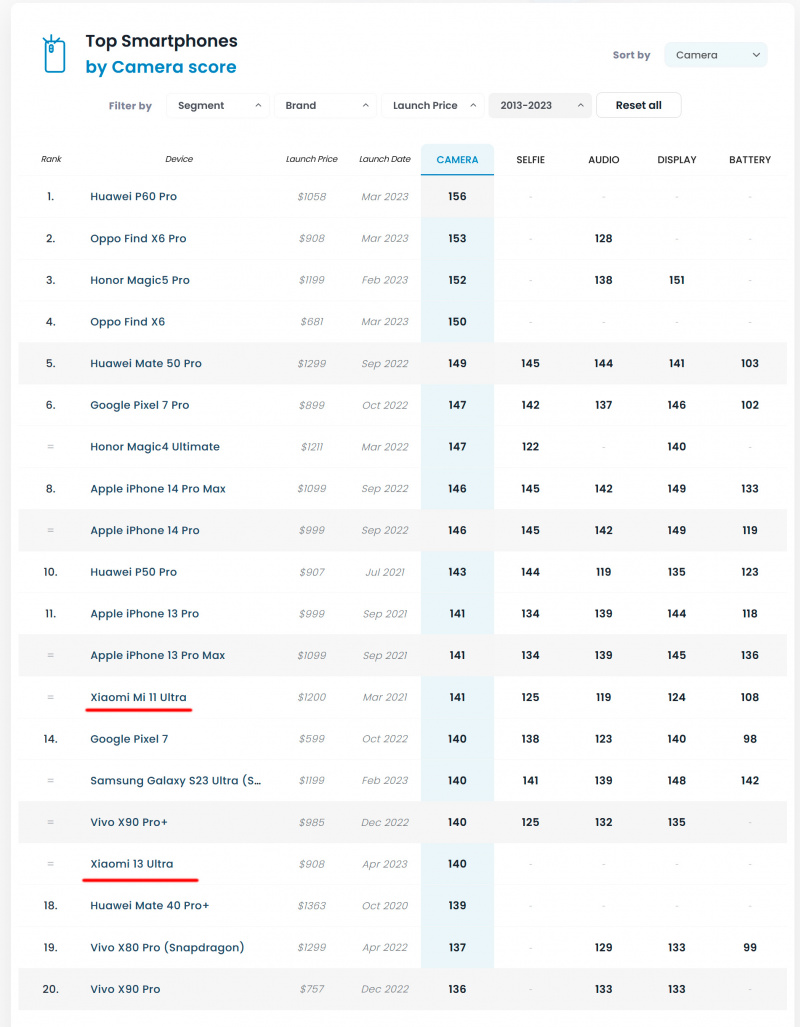Switch to the AUDIO column tab
The width and height of the screenshot is (800, 1027).
(x=603, y=160)
